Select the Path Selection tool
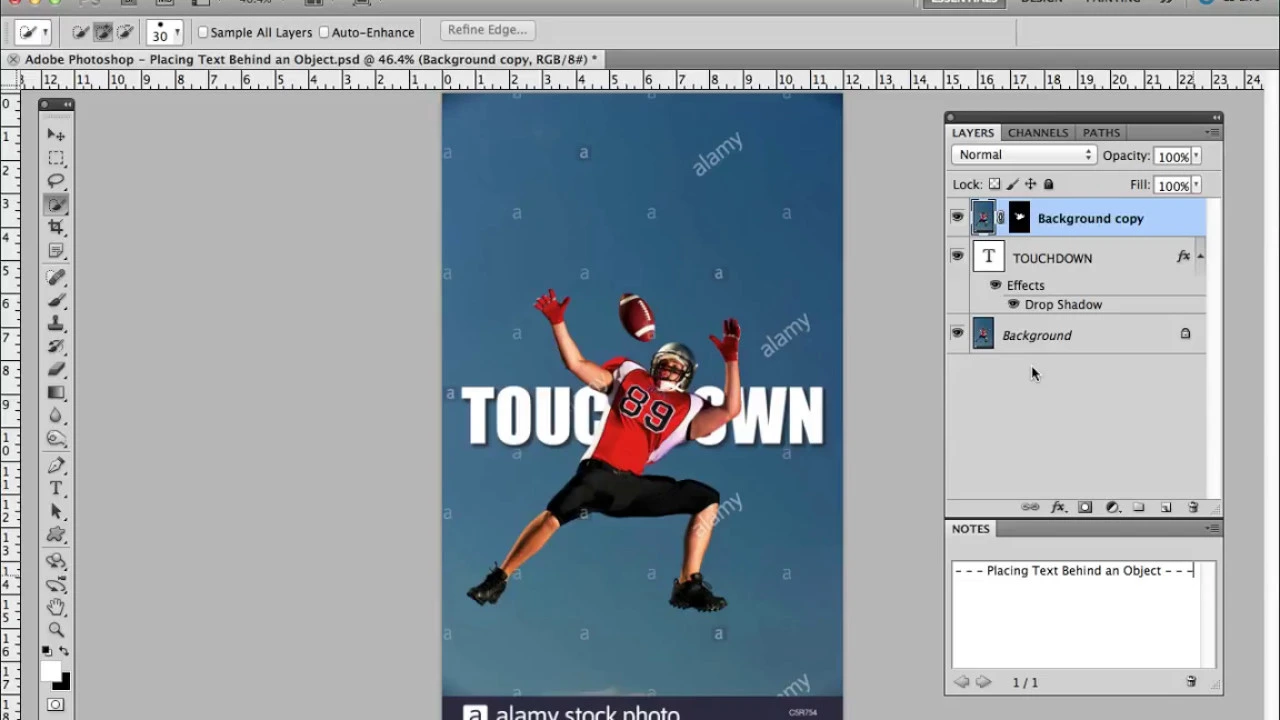This screenshot has width=1280, height=720. click(x=56, y=512)
